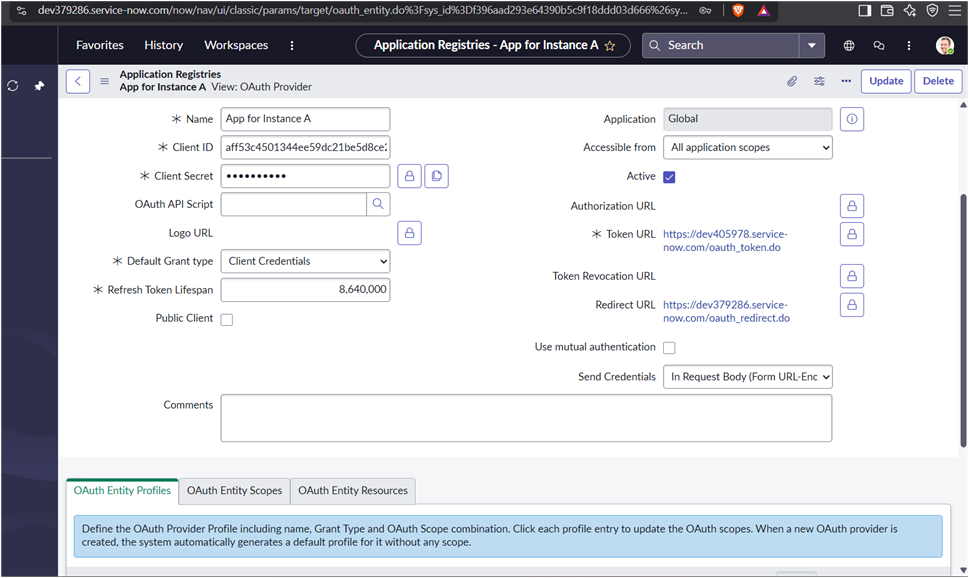Open the Send Credentials dropdown
Screen dimensions: 969x578
[x=748, y=377]
